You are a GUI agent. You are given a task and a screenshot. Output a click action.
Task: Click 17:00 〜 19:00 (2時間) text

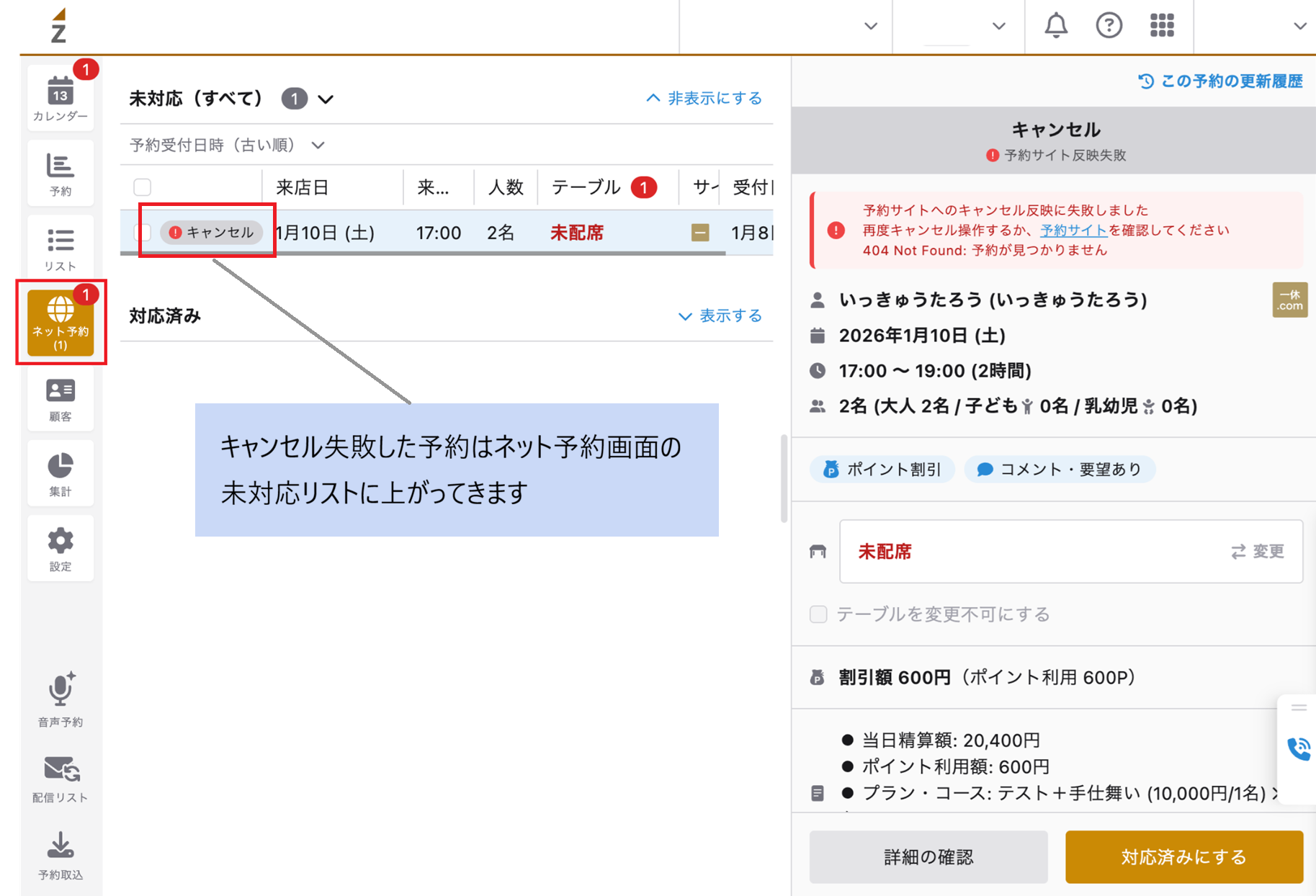pos(935,371)
